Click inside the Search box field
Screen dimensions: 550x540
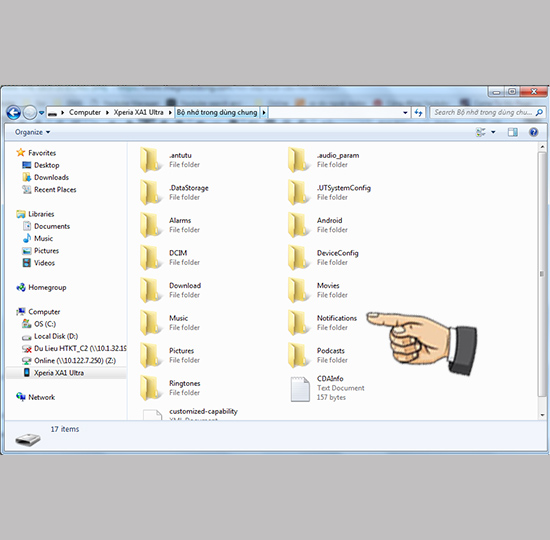pyautogui.click(x=483, y=112)
